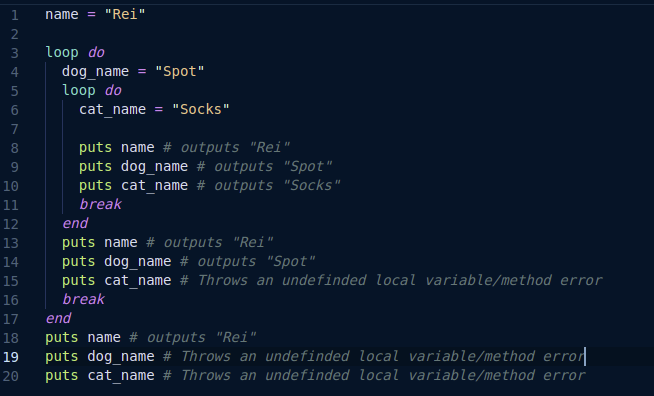The height and width of the screenshot is (396, 654).
Task: Click the outer loop keyword on line 3
Action: (x=62, y=52)
